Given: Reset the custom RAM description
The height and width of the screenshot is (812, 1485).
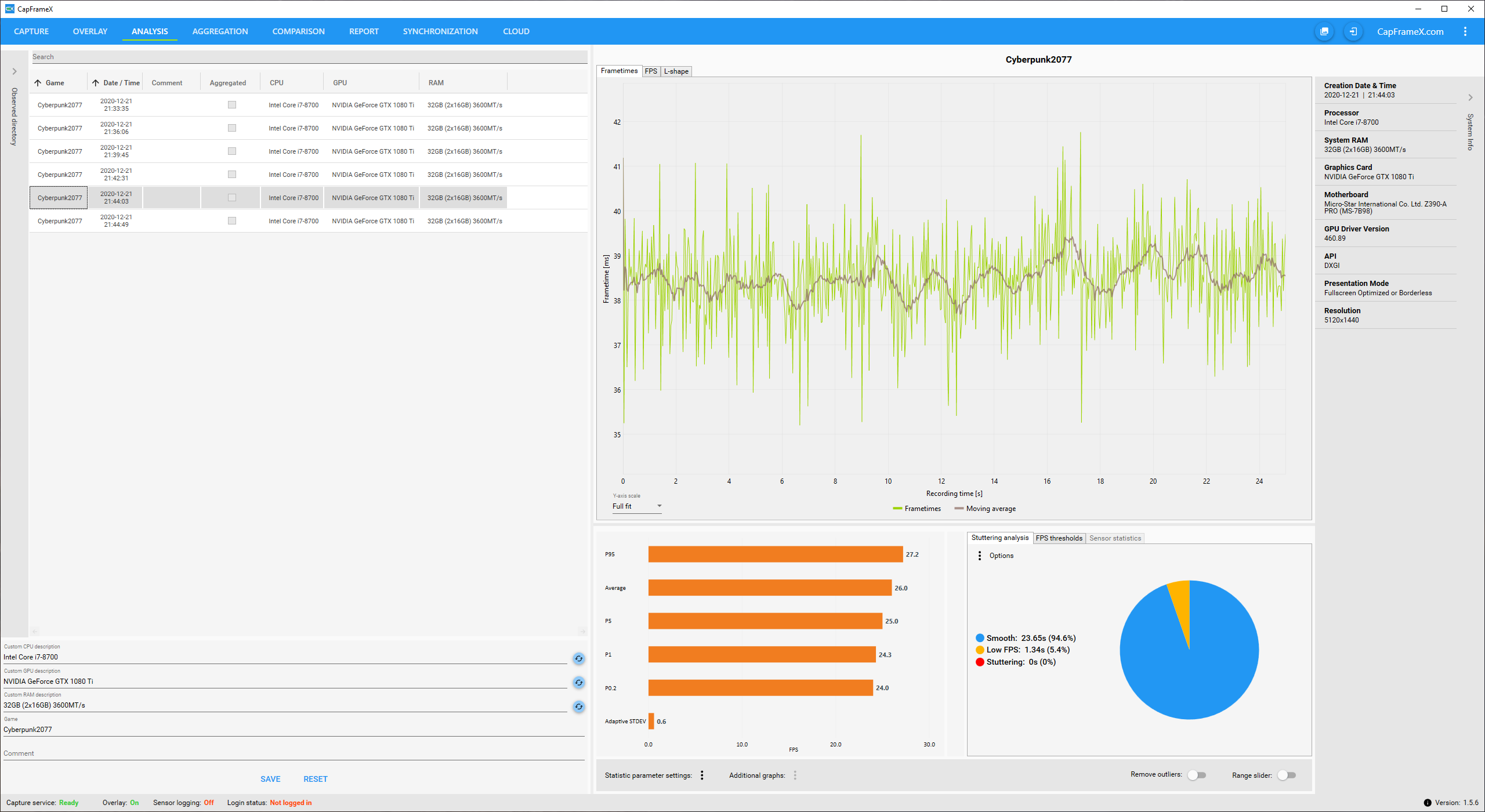Looking at the screenshot, I should pyautogui.click(x=578, y=706).
